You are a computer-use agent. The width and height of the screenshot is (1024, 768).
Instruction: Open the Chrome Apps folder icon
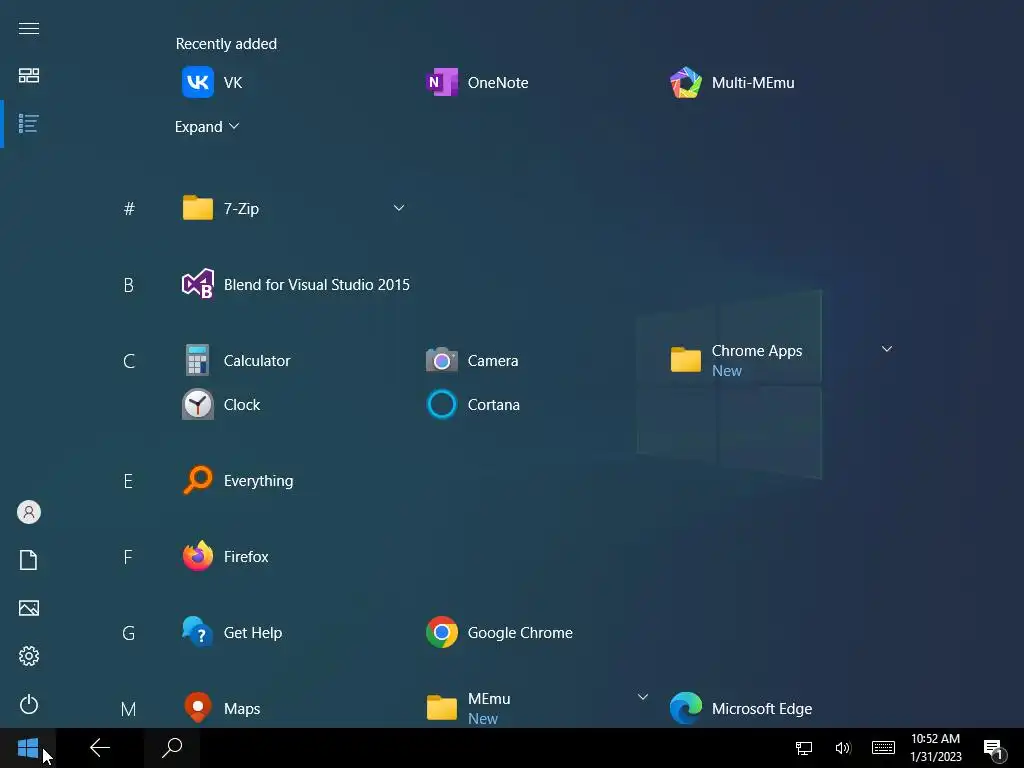click(686, 360)
